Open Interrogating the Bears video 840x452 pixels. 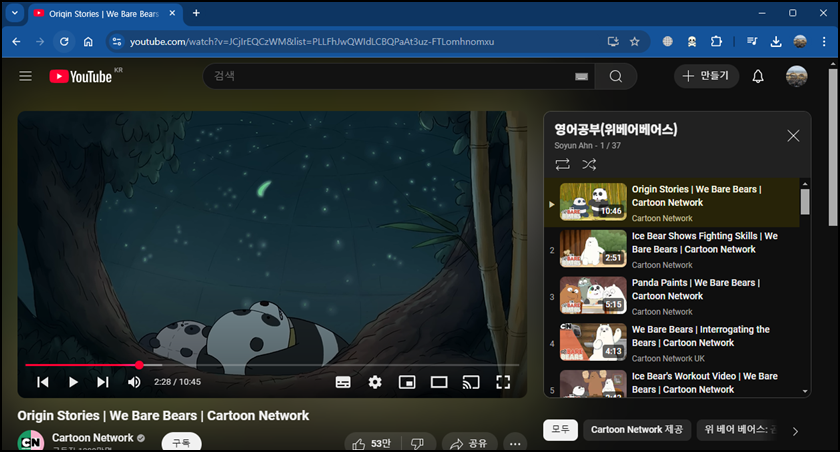click(672, 343)
